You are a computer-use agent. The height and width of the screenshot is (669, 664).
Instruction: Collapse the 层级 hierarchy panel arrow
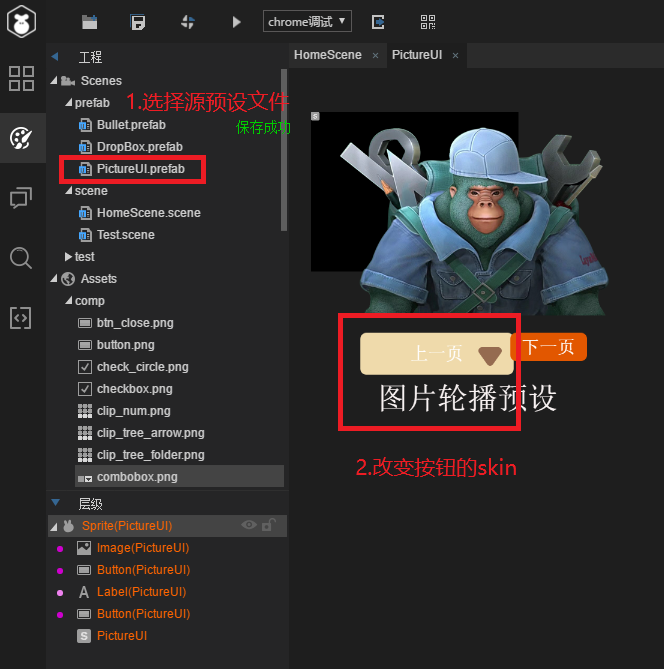tap(55, 502)
